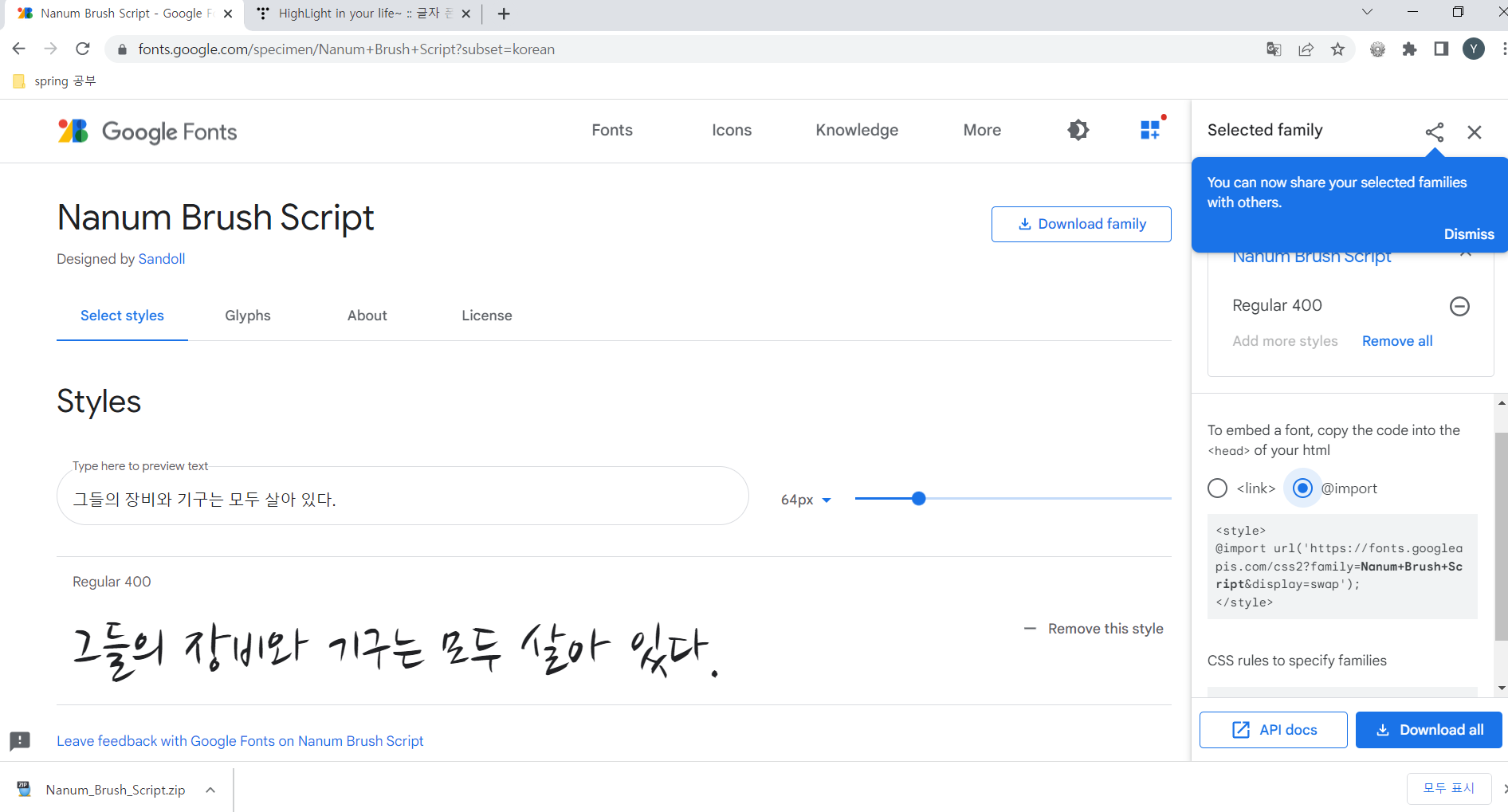Image resolution: width=1508 pixels, height=812 pixels.
Task: Switch to the Glyphs tab
Action: point(248,316)
